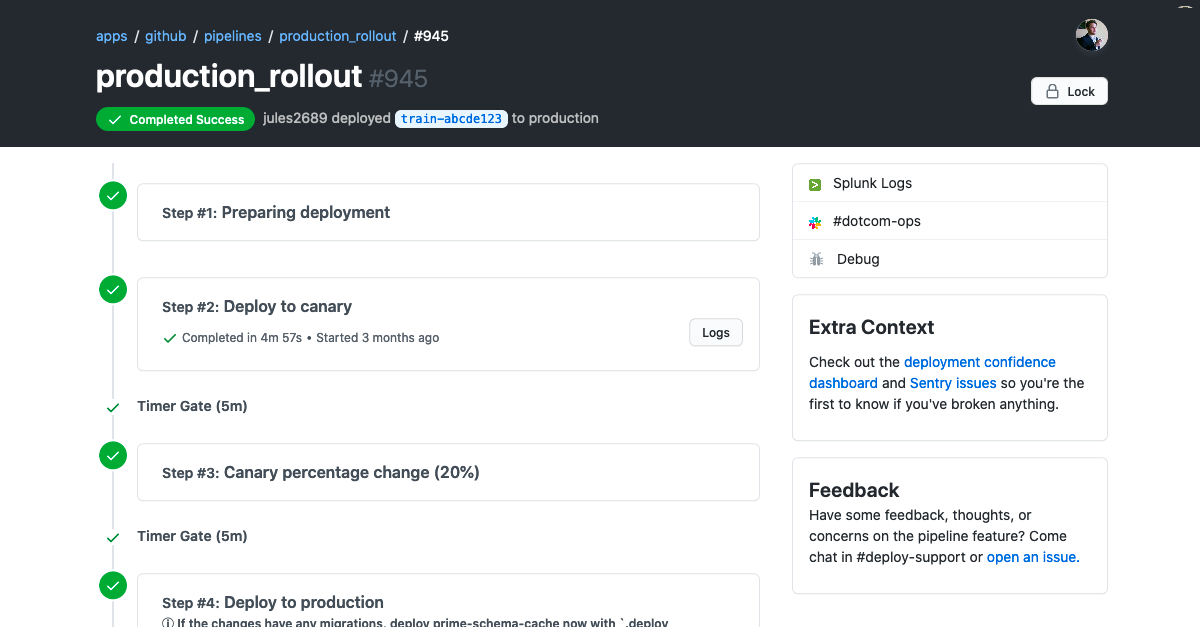Viewport: 1200px width, 630px height.
Task: Click the Splunk Logs green icon
Action: pyautogui.click(x=815, y=184)
